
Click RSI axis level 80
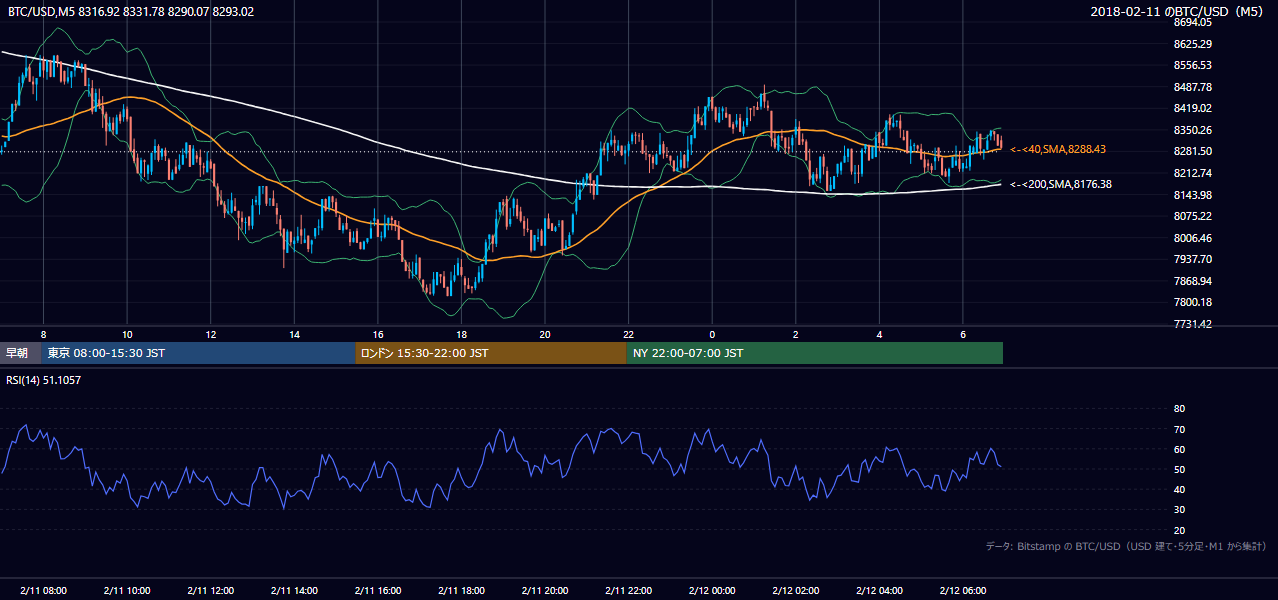point(1179,409)
